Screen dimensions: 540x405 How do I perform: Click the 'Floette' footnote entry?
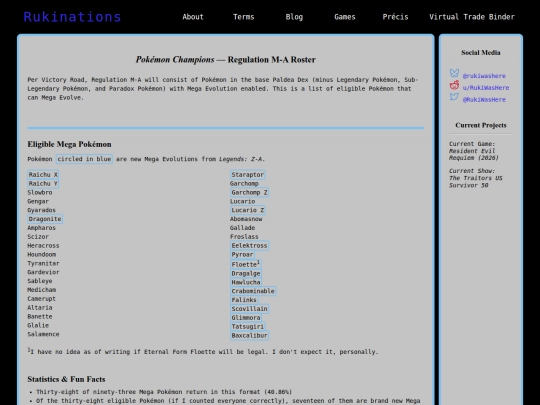[246, 264]
